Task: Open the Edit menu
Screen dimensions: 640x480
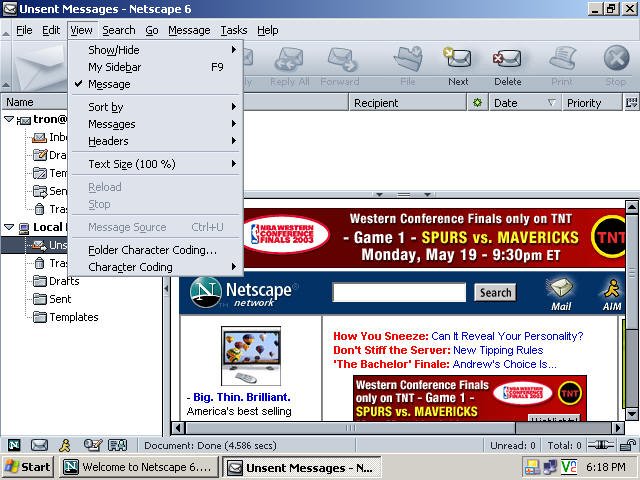Action: pos(51,30)
